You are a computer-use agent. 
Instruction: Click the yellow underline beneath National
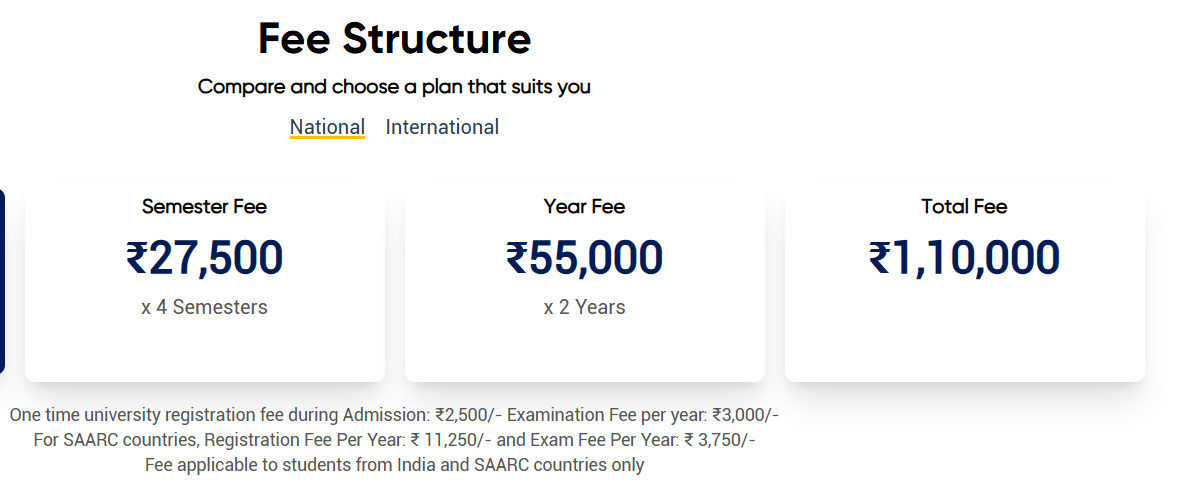coord(327,138)
